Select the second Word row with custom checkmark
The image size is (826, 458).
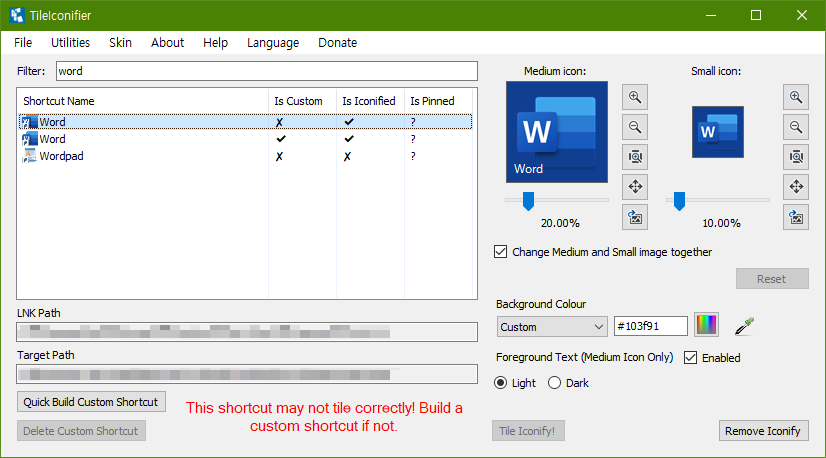point(245,139)
